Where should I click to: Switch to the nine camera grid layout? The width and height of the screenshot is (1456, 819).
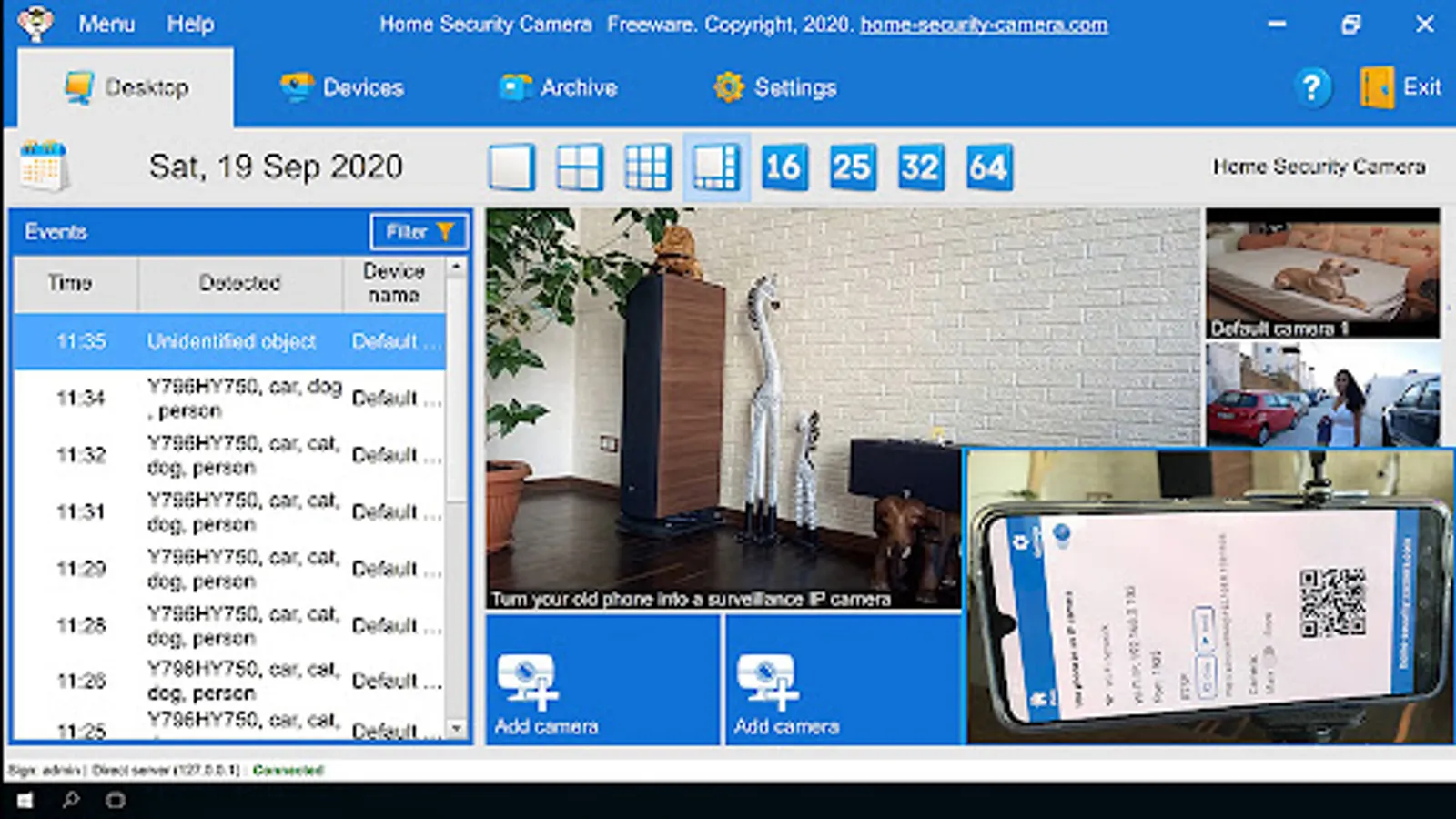(x=648, y=167)
